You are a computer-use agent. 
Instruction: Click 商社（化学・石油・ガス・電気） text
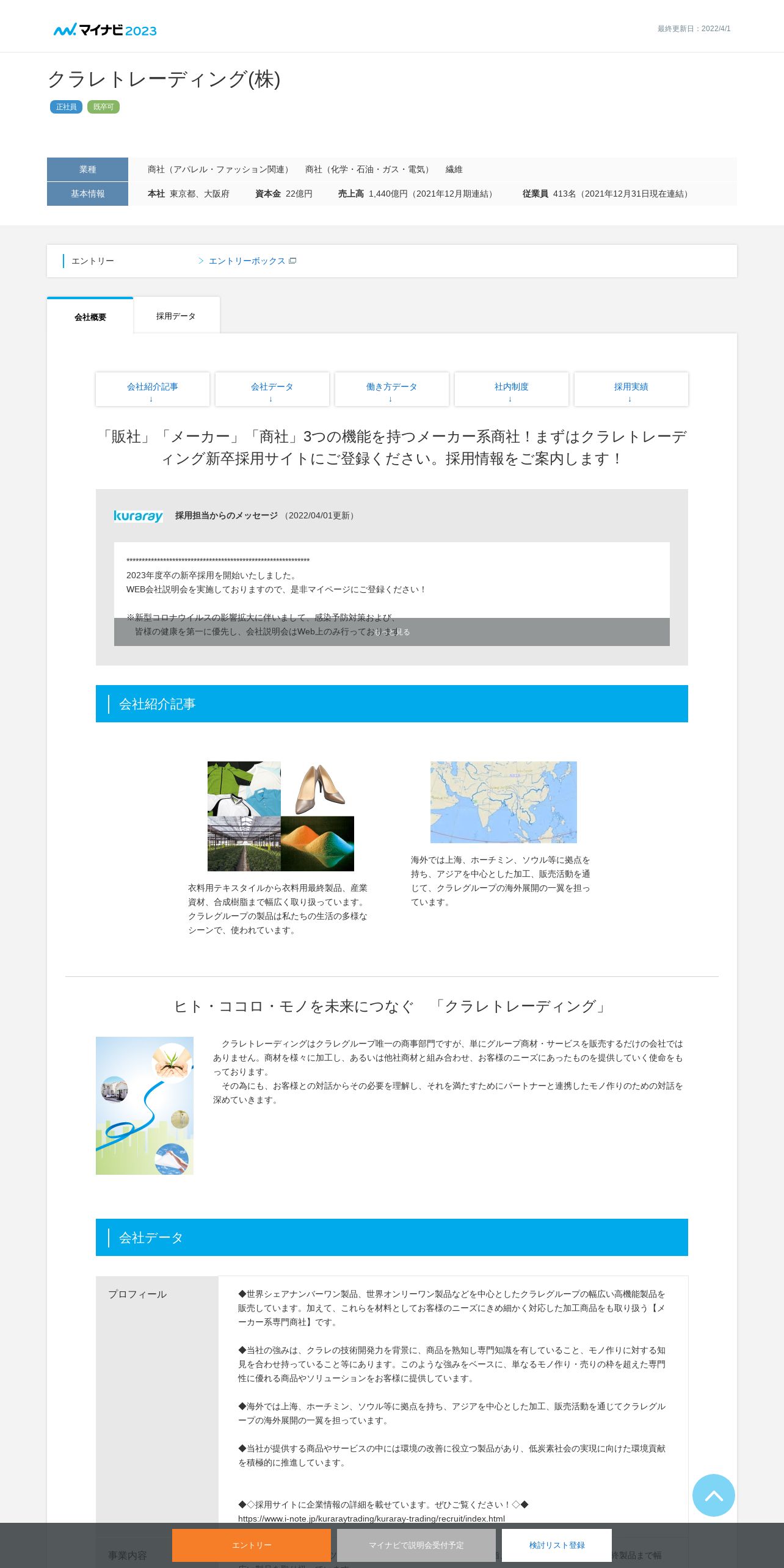(369, 169)
